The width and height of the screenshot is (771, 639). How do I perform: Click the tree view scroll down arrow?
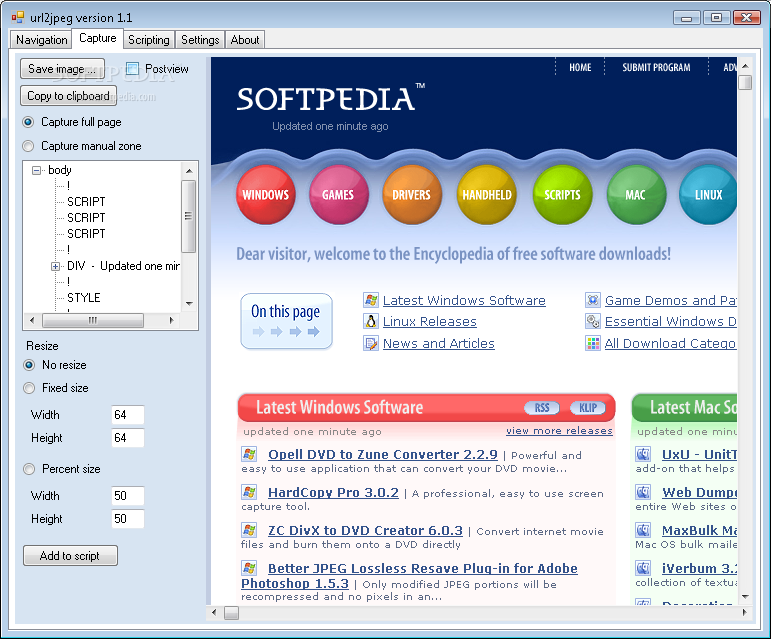(189, 304)
